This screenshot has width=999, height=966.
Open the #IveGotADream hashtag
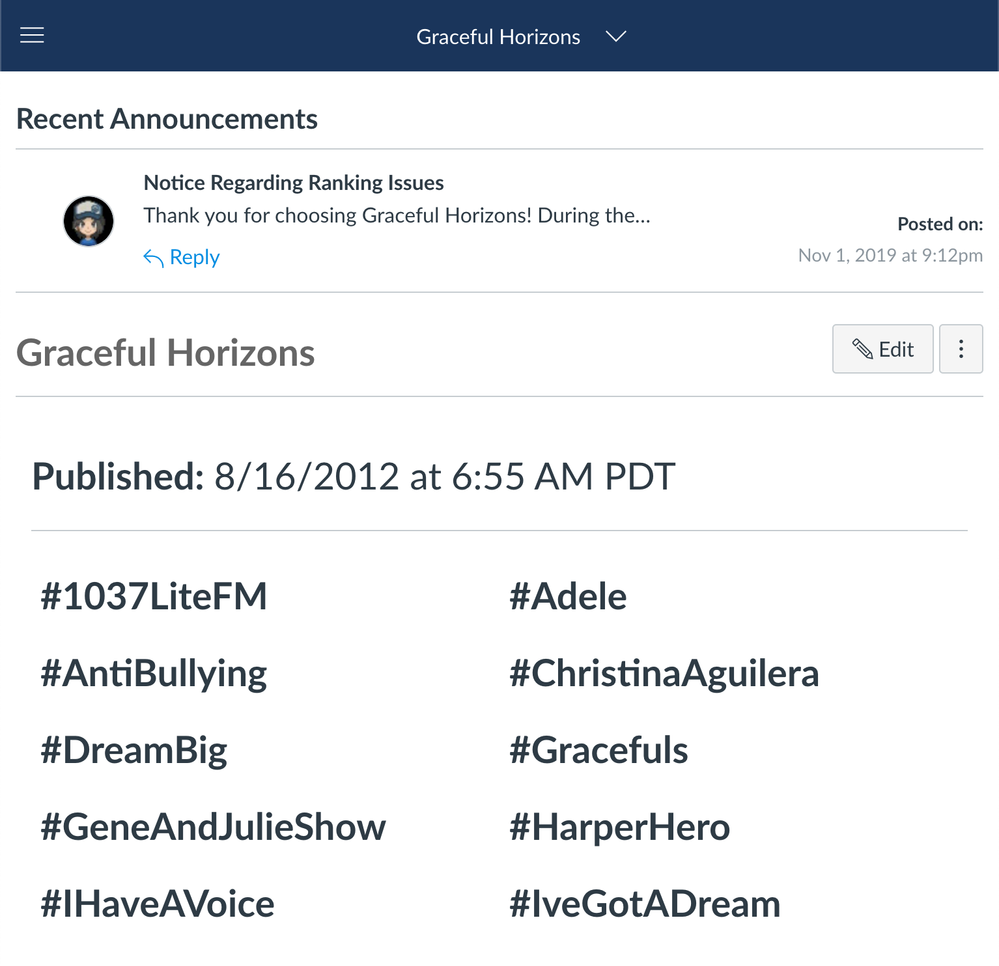(x=644, y=904)
